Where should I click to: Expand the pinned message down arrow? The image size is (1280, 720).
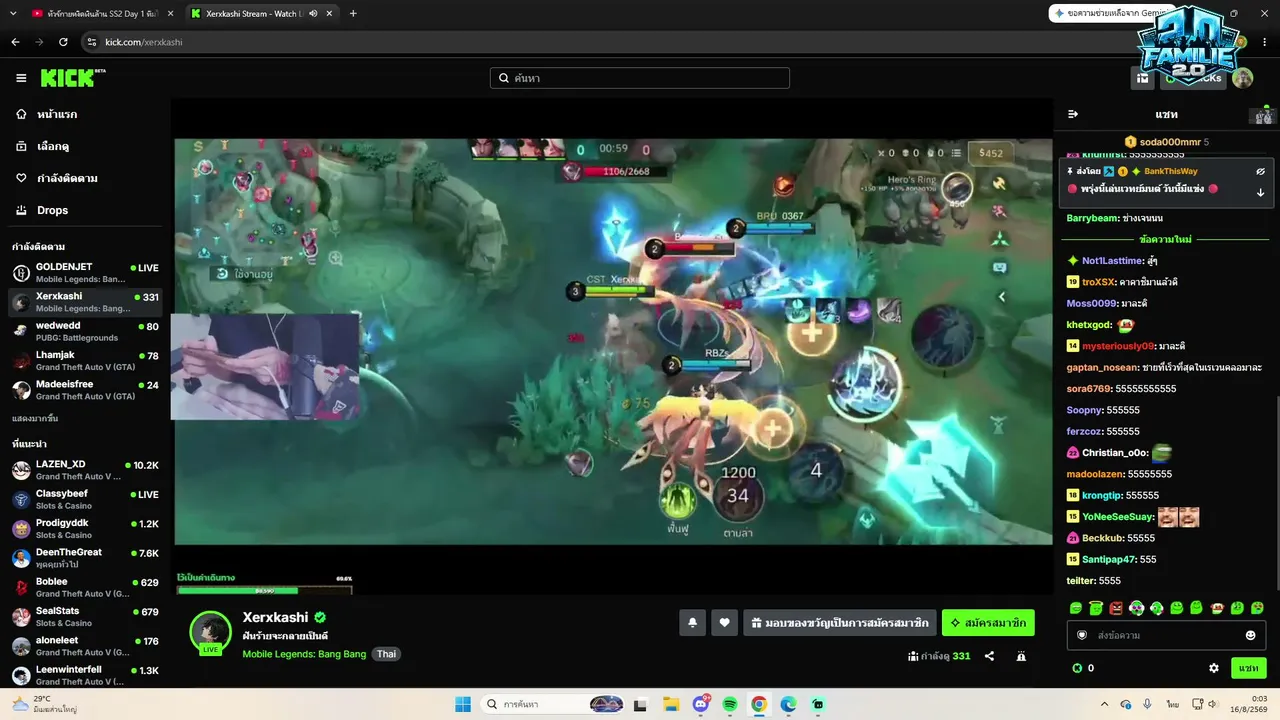point(1261,192)
